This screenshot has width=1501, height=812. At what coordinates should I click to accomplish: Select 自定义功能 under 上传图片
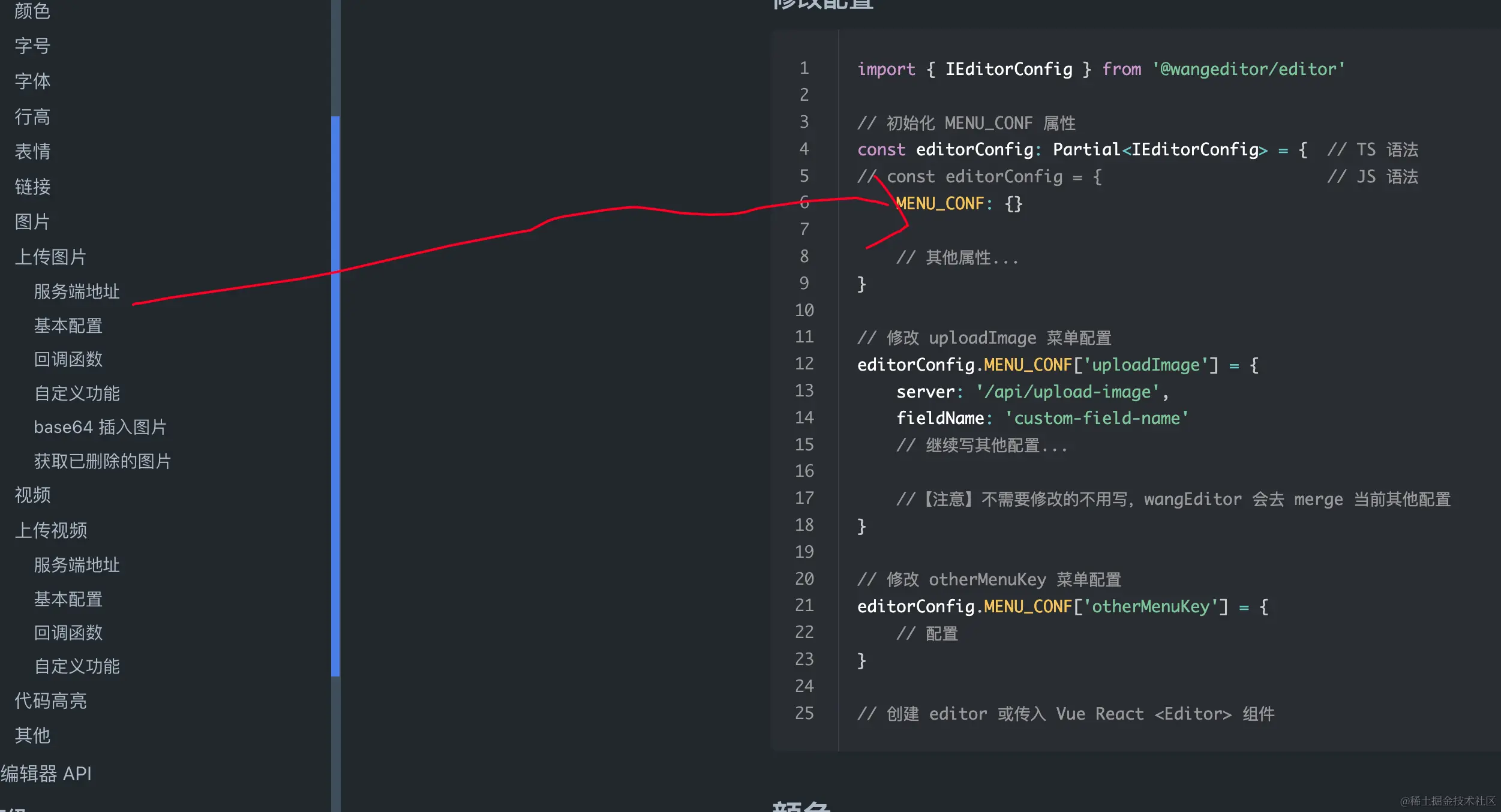[77, 394]
